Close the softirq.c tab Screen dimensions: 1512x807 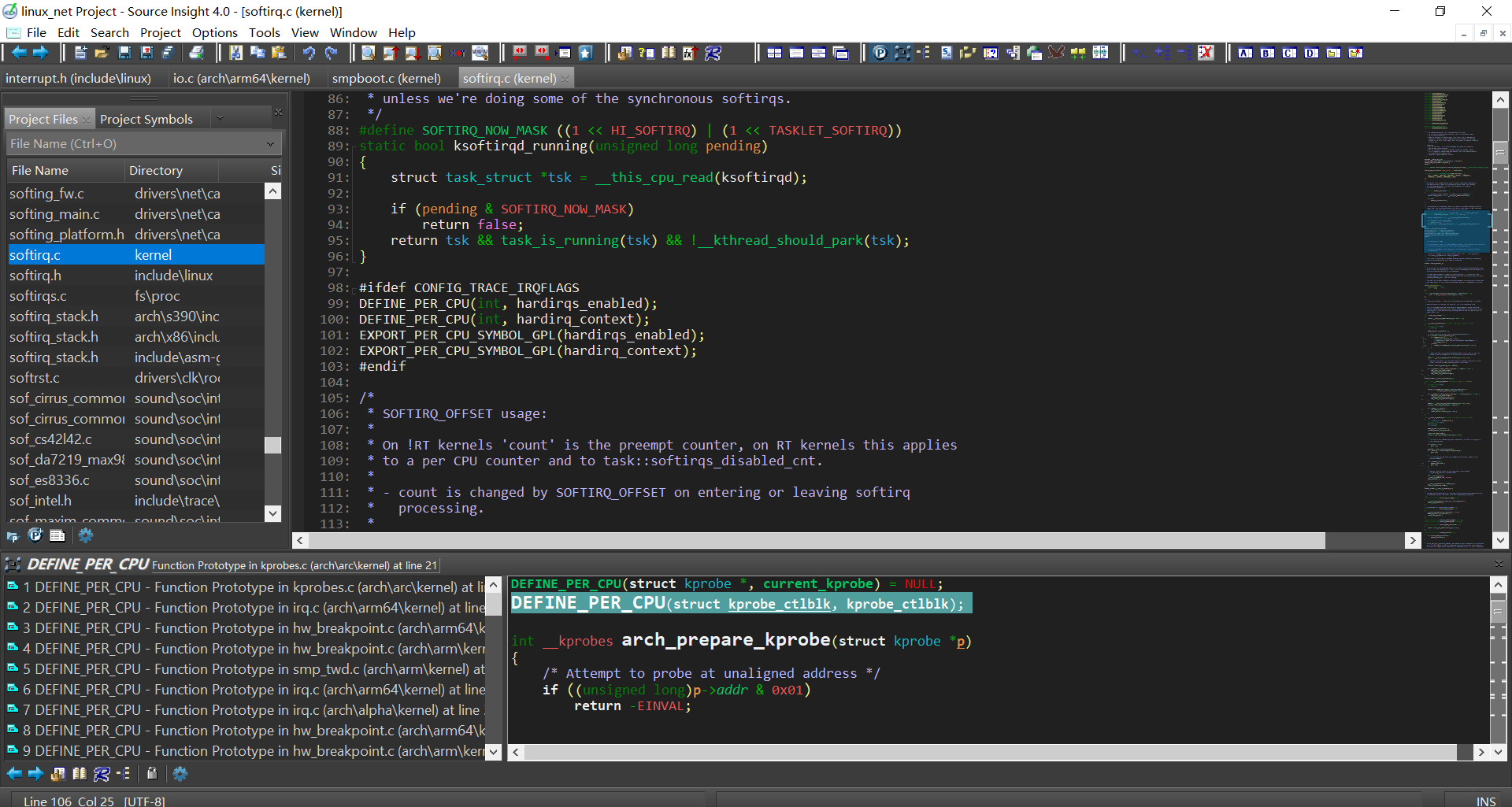[x=565, y=78]
